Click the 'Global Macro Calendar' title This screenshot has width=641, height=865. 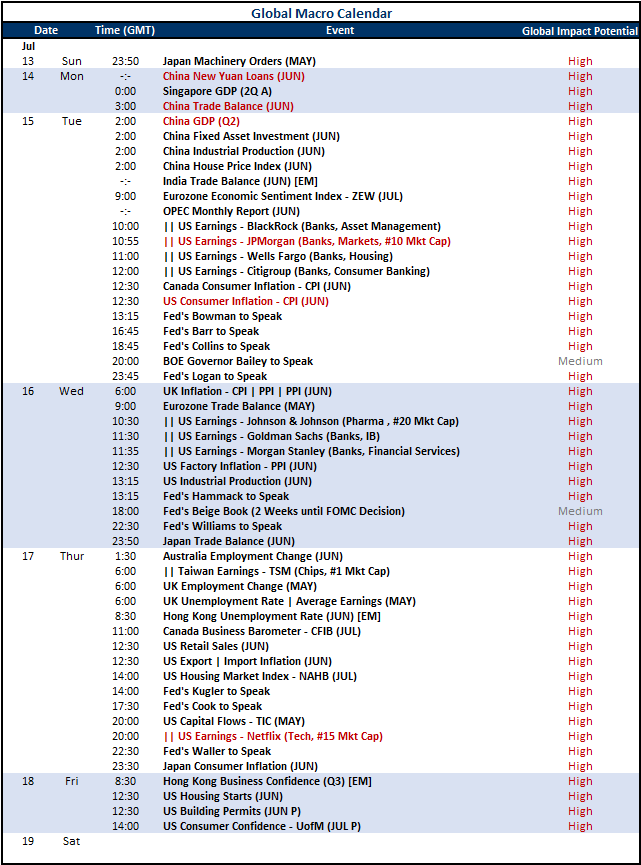click(x=321, y=13)
